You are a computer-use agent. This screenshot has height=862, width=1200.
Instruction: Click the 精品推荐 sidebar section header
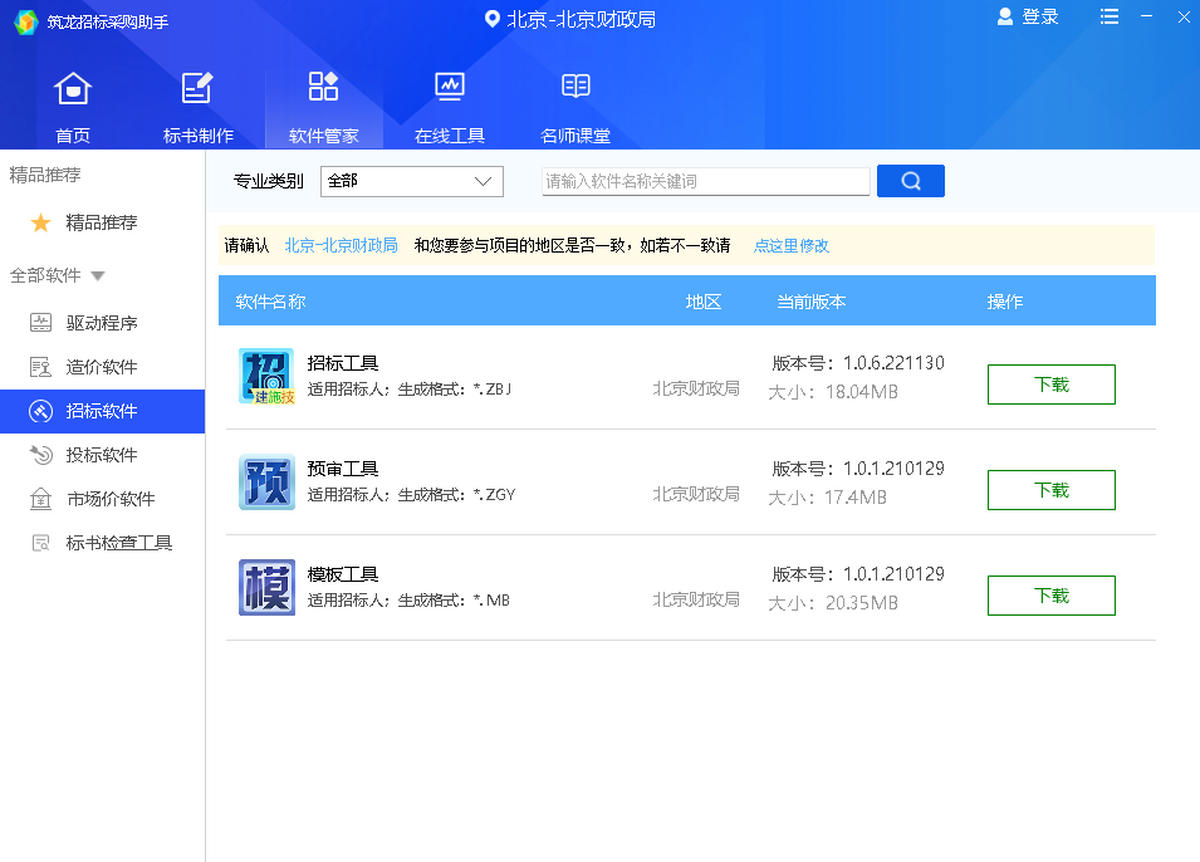pyautogui.click(x=45, y=175)
